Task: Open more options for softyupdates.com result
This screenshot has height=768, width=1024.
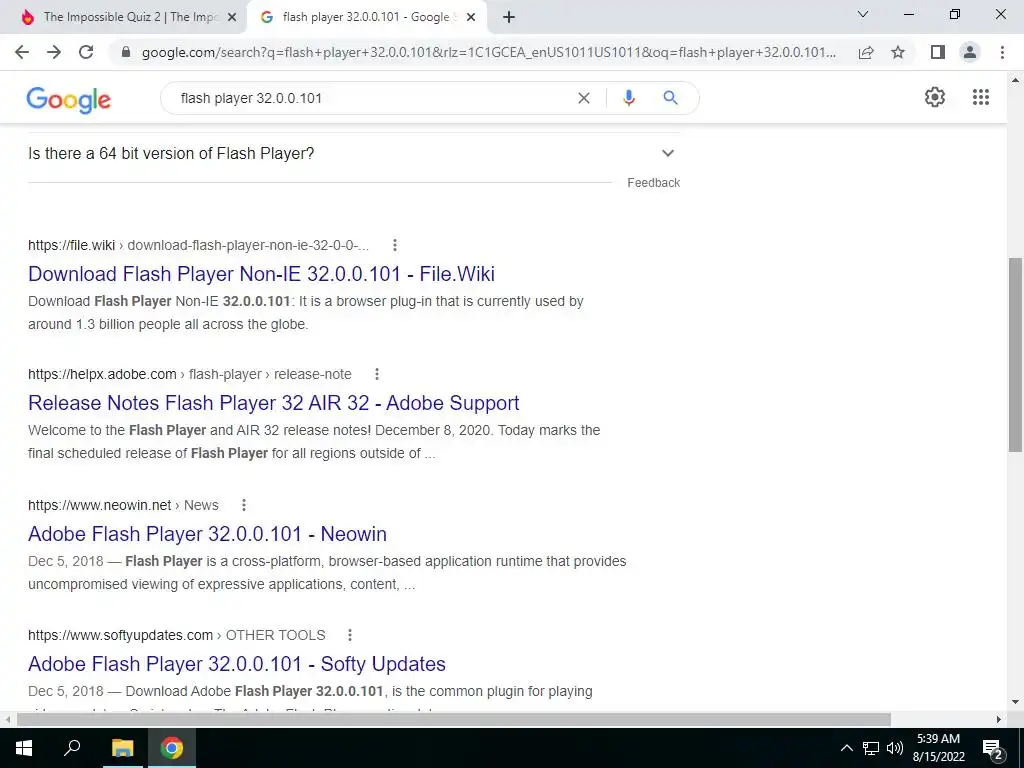Action: point(350,635)
